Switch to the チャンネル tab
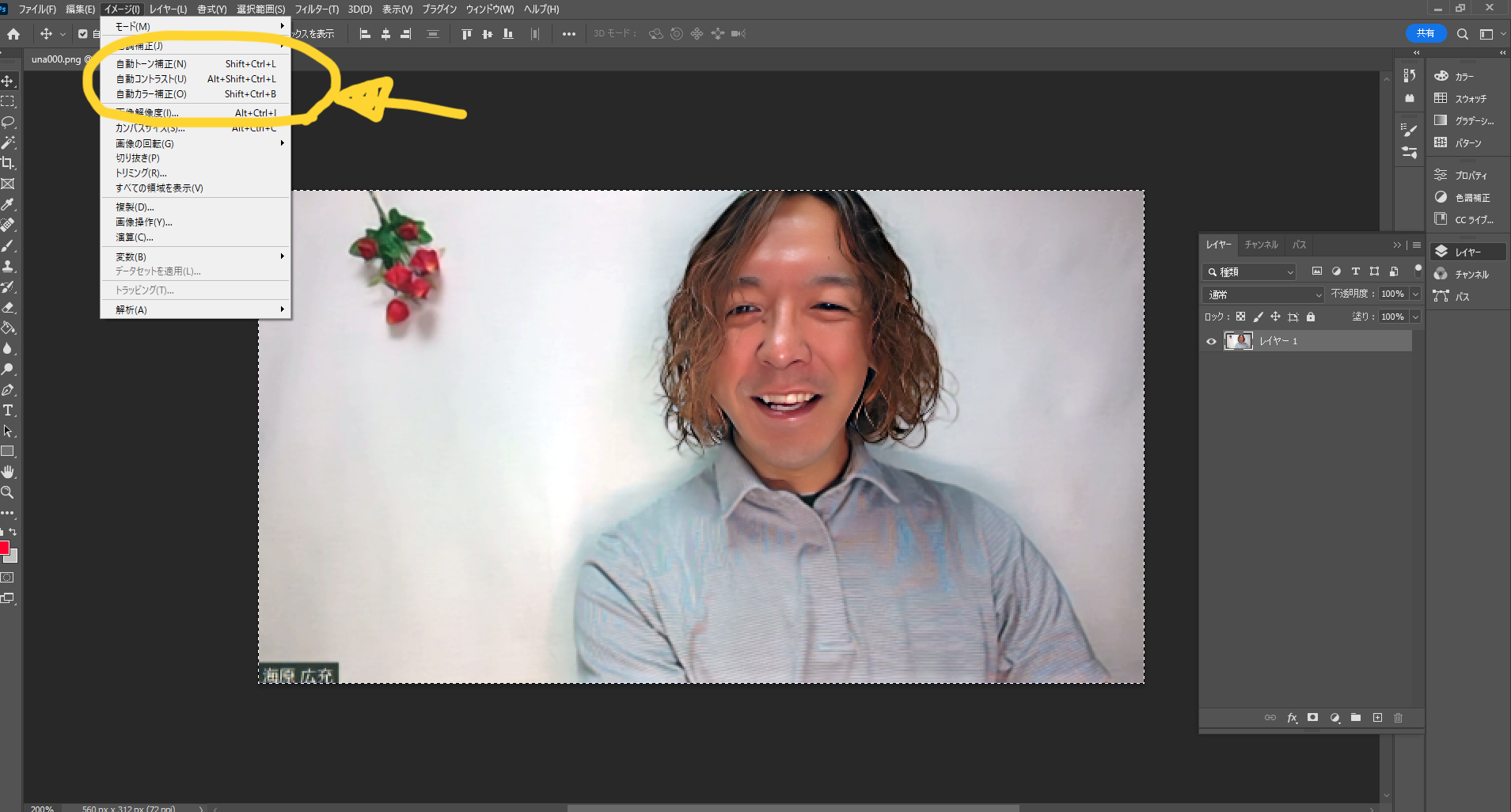This screenshot has height=812, width=1511. coord(1261,245)
